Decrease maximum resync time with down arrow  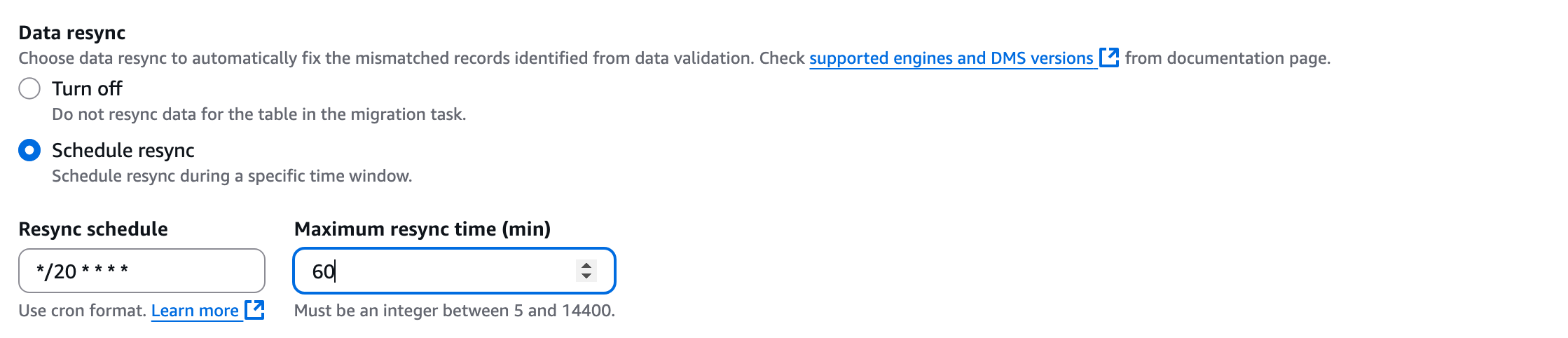point(586,276)
